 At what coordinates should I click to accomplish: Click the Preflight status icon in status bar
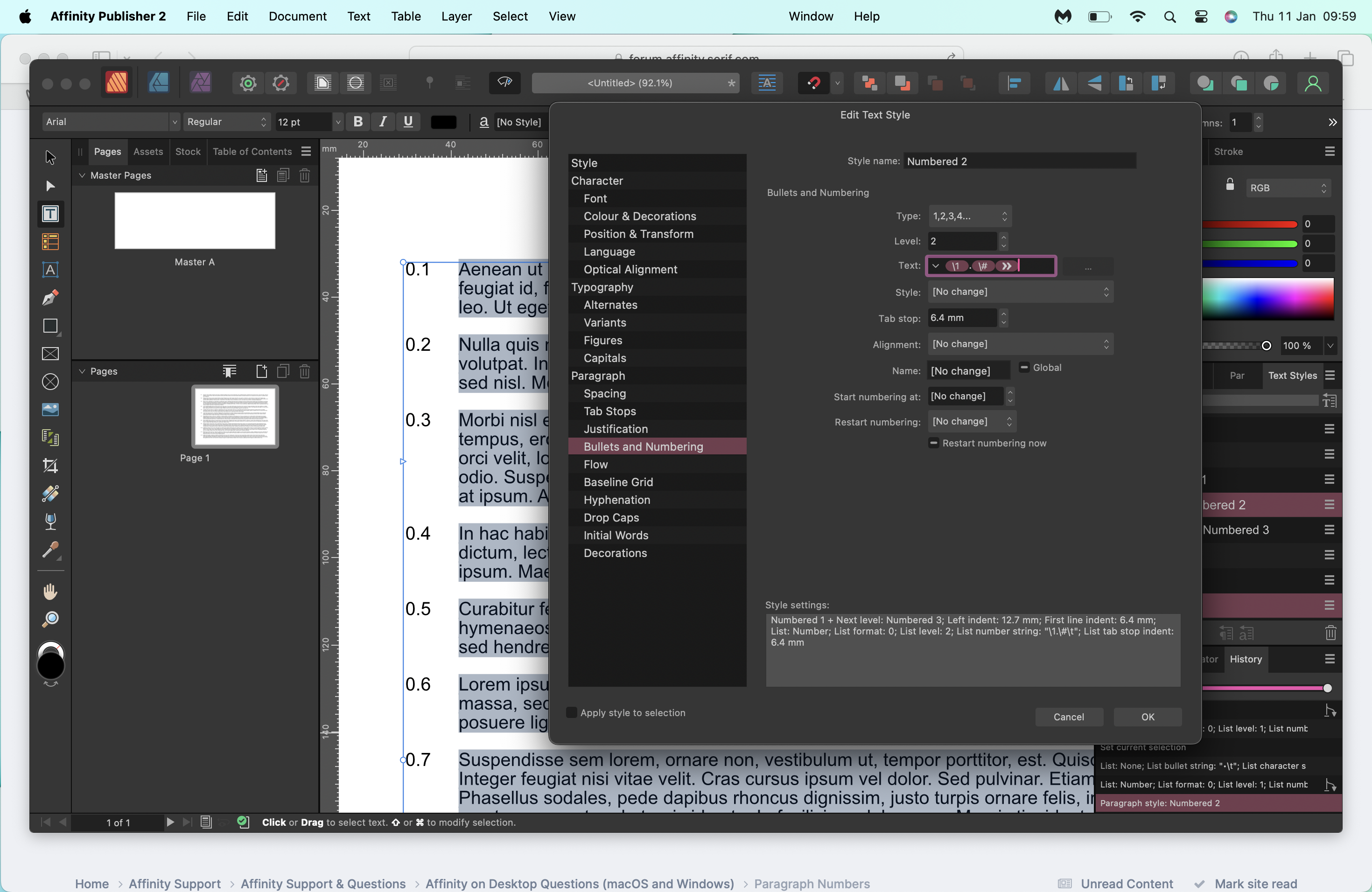243,822
